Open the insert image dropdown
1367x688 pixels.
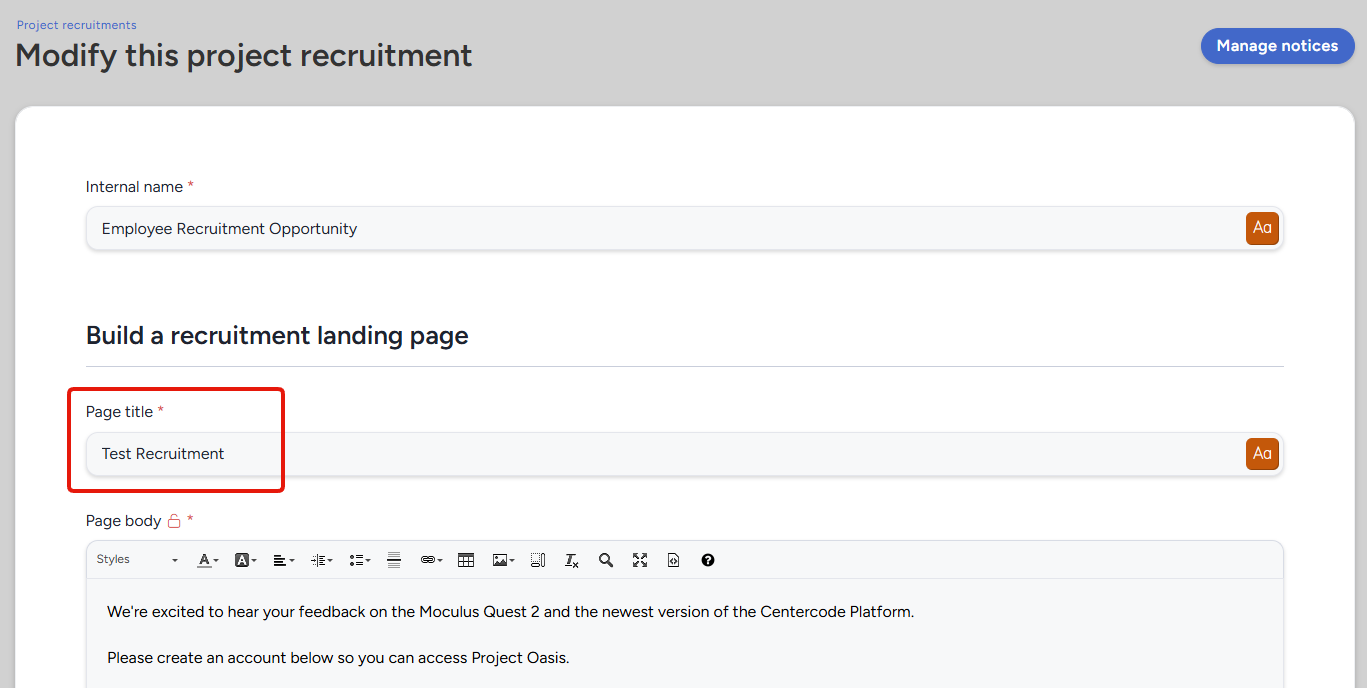coord(503,560)
